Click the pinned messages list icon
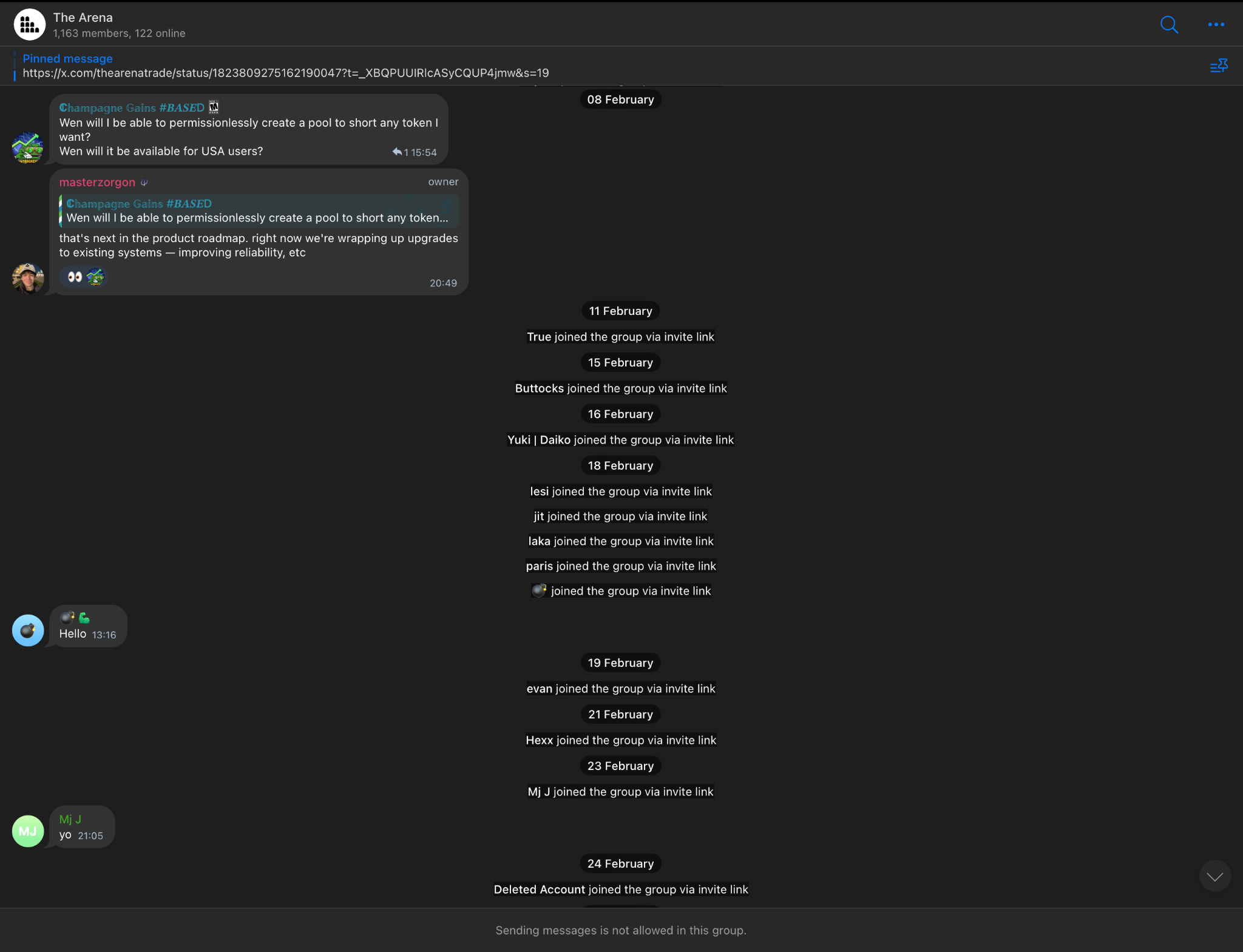 [x=1218, y=66]
